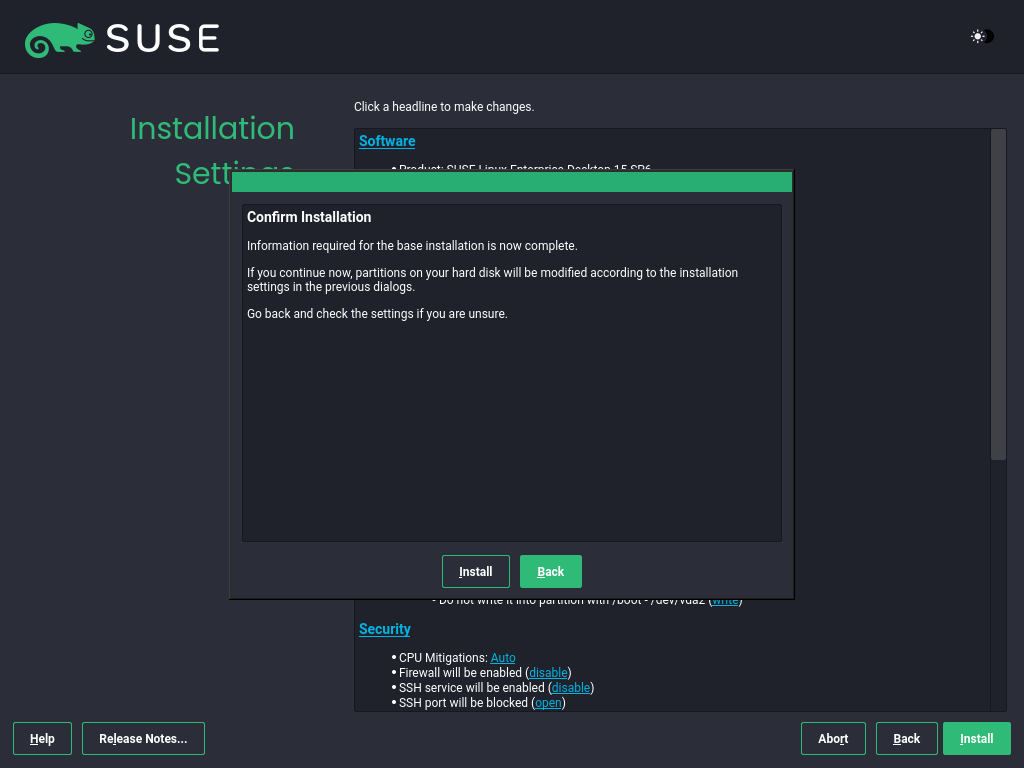Viewport: 1024px width, 768px height.
Task: Open the Security settings section
Action: [x=385, y=629]
